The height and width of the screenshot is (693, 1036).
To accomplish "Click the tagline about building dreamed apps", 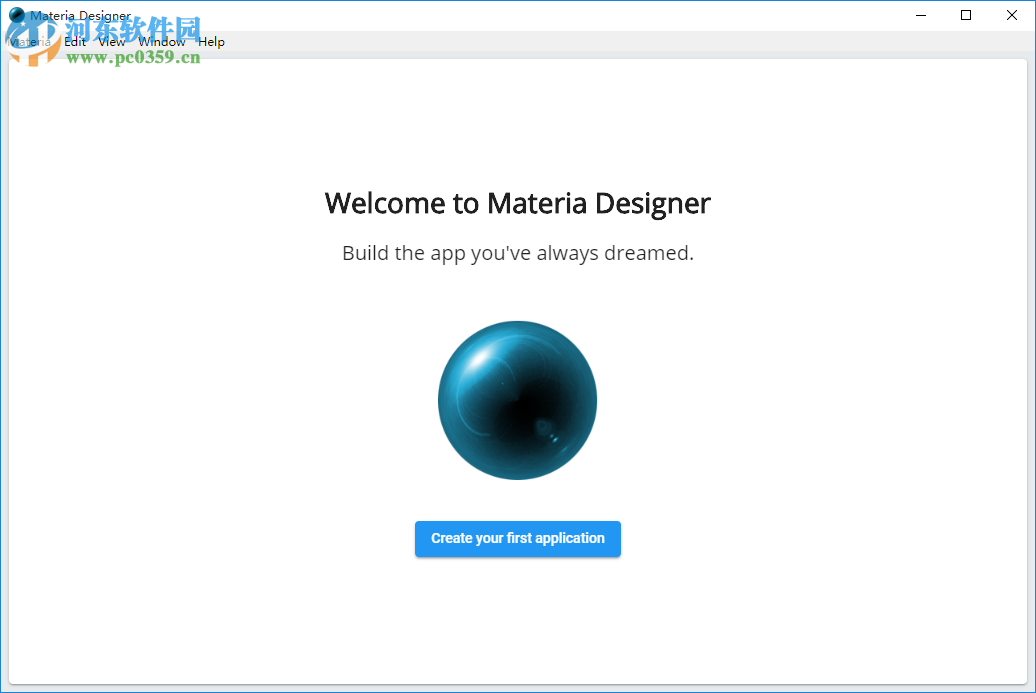I will tap(517, 253).
